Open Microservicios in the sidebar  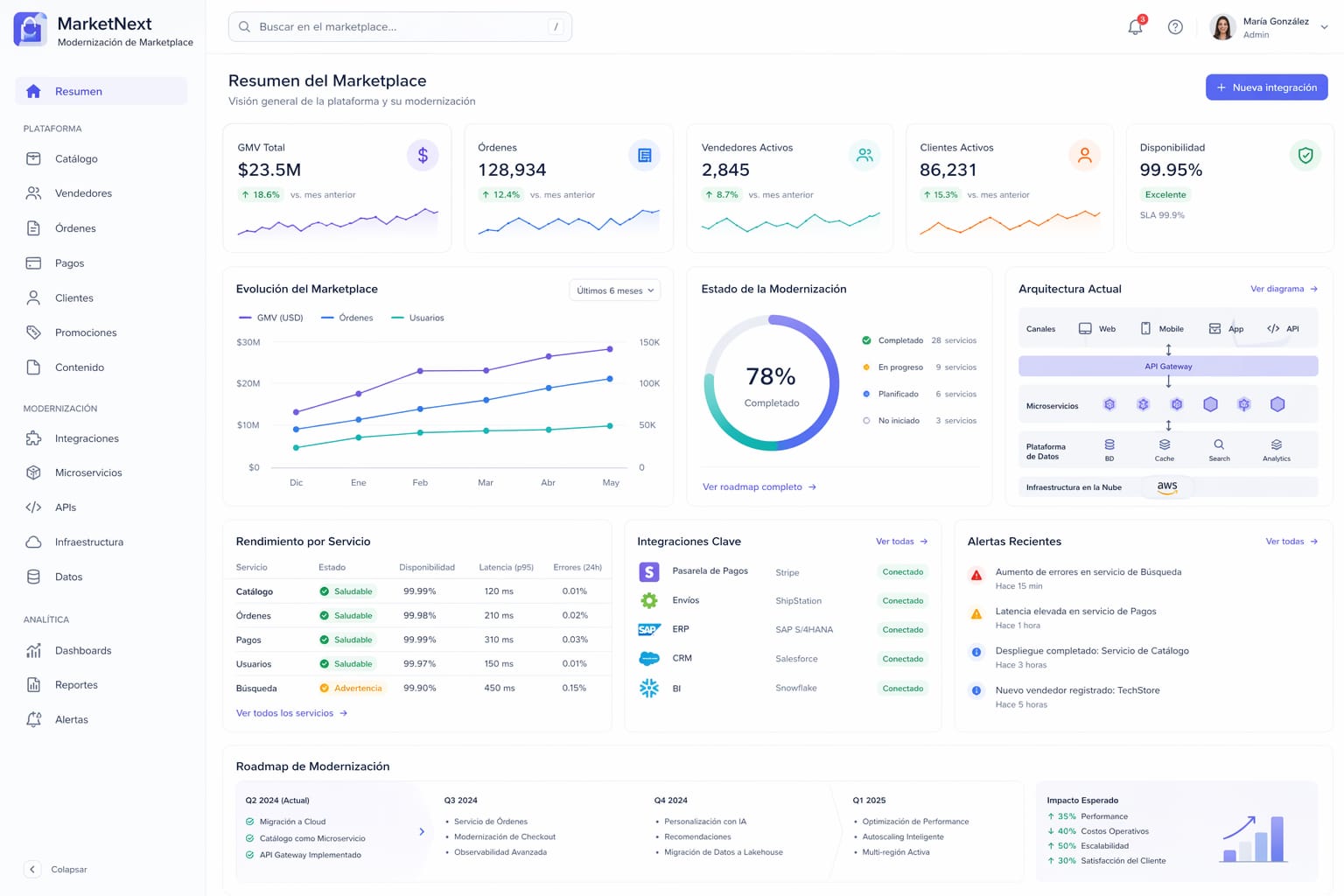pos(88,472)
